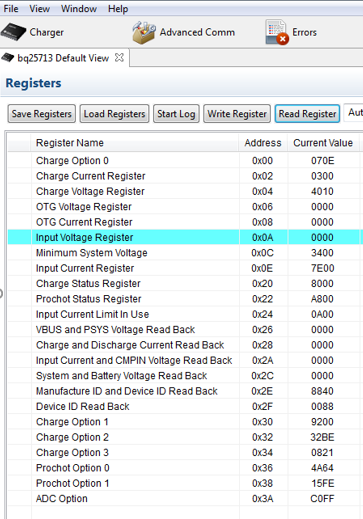Open the Window menu
This screenshot has width=363, height=519.
(x=79, y=9)
